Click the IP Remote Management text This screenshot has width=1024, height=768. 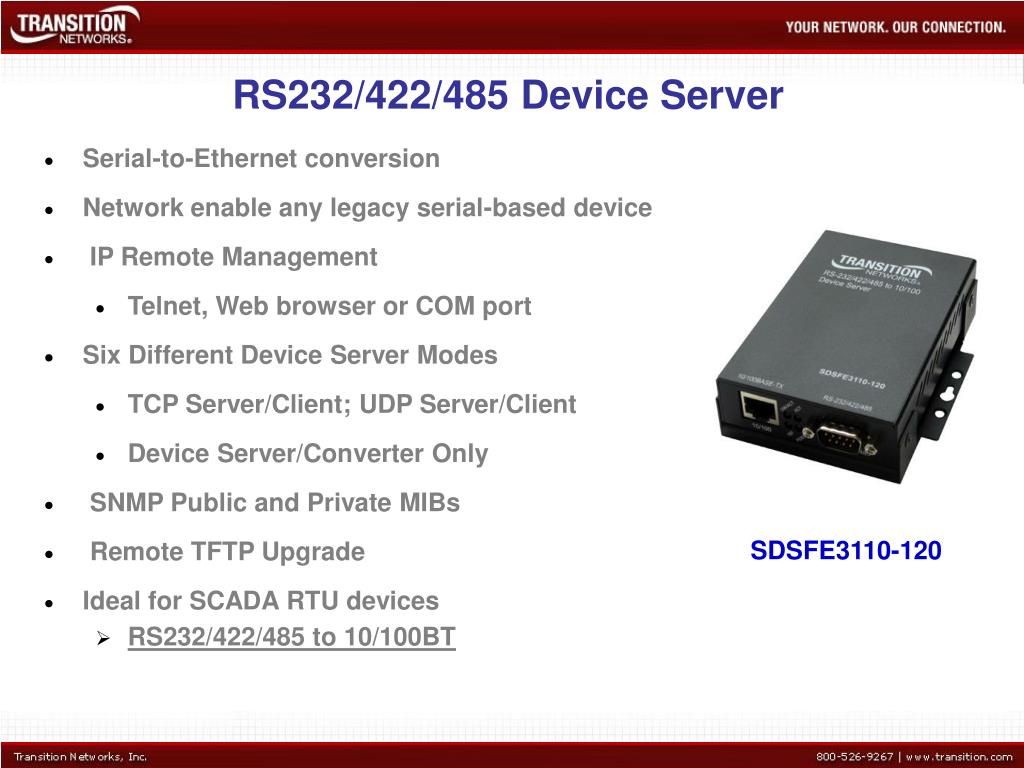pyautogui.click(x=233, y=257)
